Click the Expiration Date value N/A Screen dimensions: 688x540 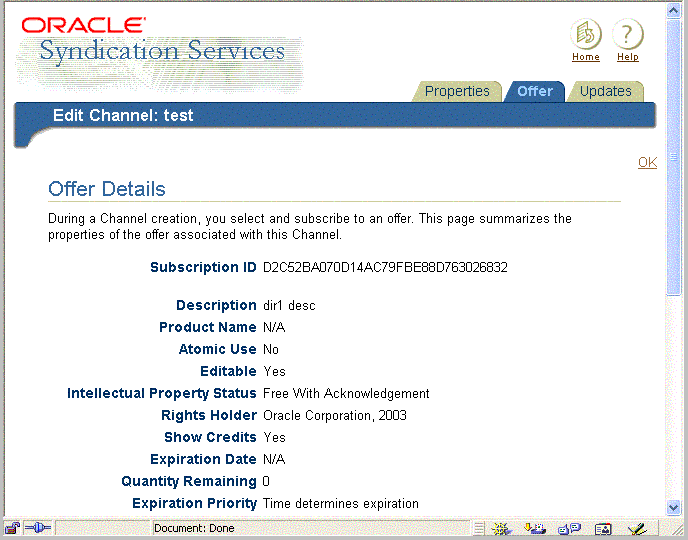pyautogui.click(x=274, y=459)
